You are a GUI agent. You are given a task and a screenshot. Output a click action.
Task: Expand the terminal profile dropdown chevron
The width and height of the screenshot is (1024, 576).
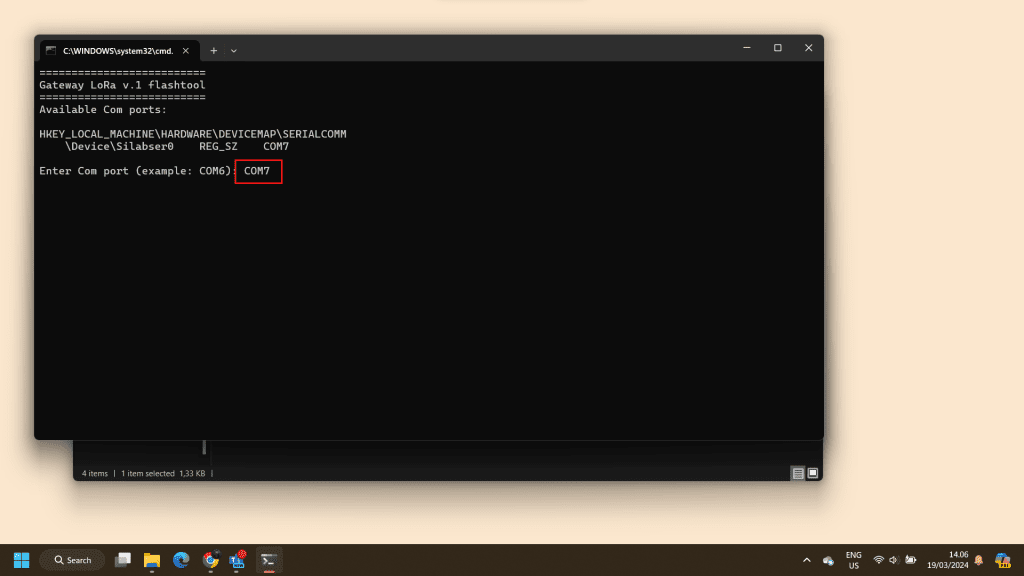(x=234, y=50)
